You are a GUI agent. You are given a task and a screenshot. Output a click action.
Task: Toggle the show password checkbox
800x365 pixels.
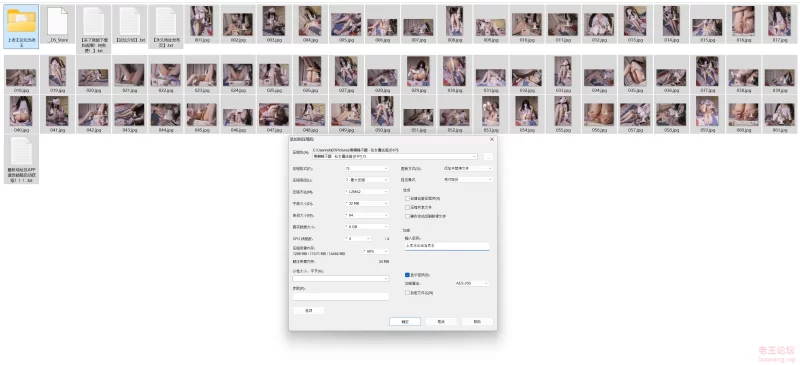(x=407, y=275)
